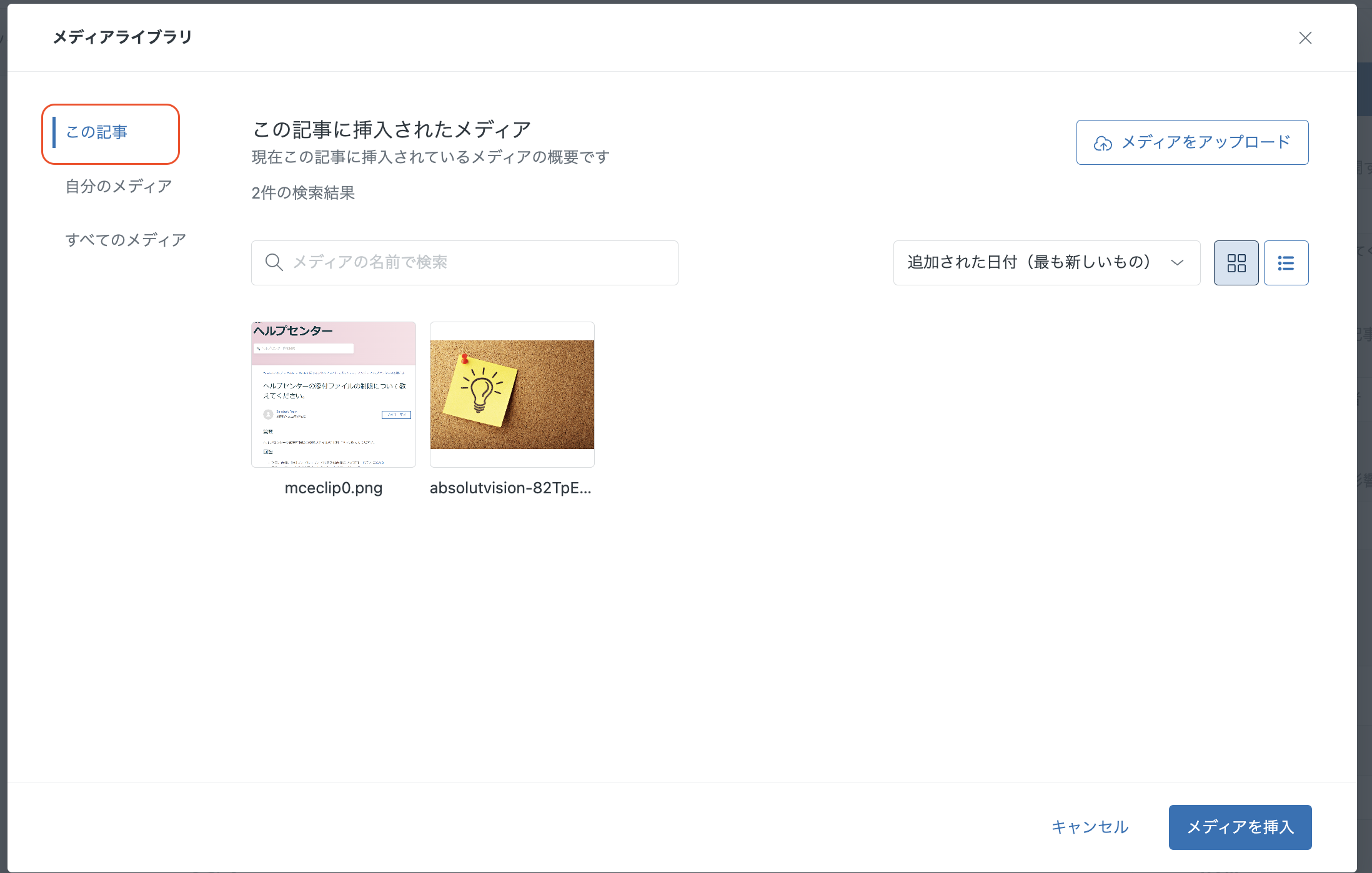This screenshot has width=1372, height=873.
Task: Click the mceclip0.png file name
Action: (x=334, y=488)
